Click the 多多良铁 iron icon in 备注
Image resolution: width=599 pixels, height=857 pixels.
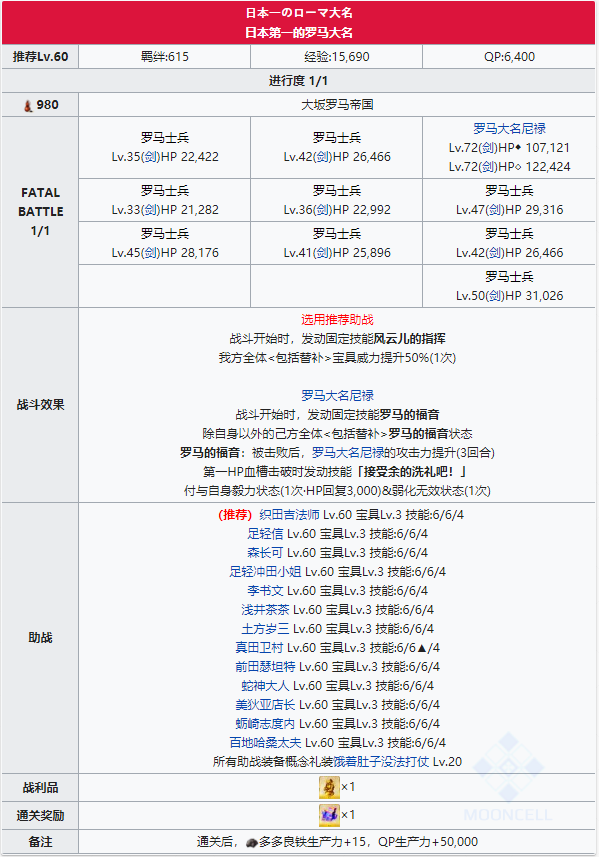[x=251, y=842]
